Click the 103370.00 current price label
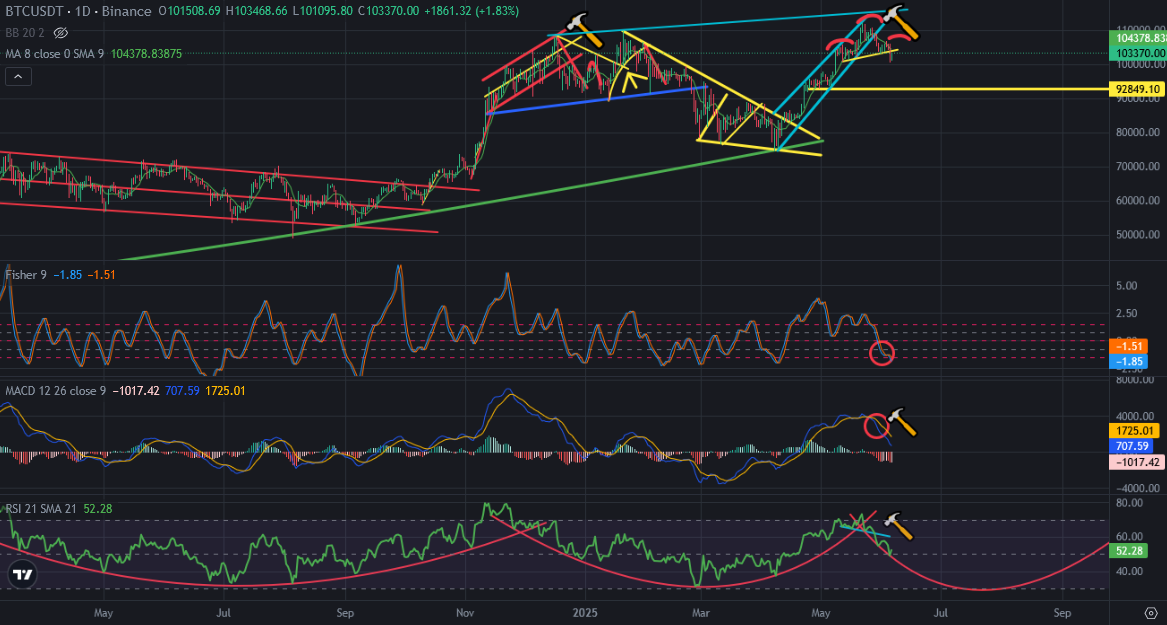 click(1136, 53)
